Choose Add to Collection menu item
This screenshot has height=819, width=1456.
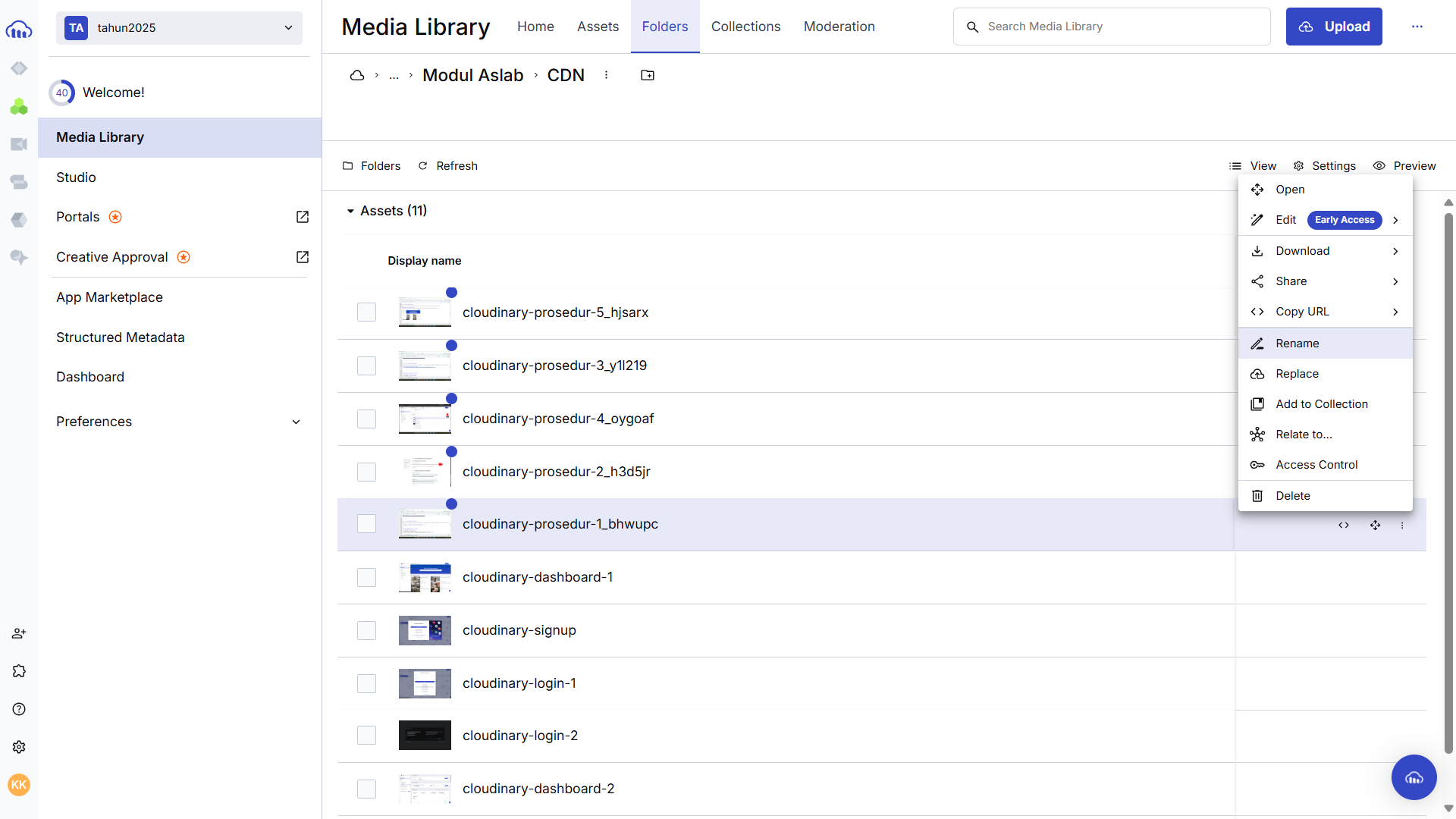[1325, 404]
